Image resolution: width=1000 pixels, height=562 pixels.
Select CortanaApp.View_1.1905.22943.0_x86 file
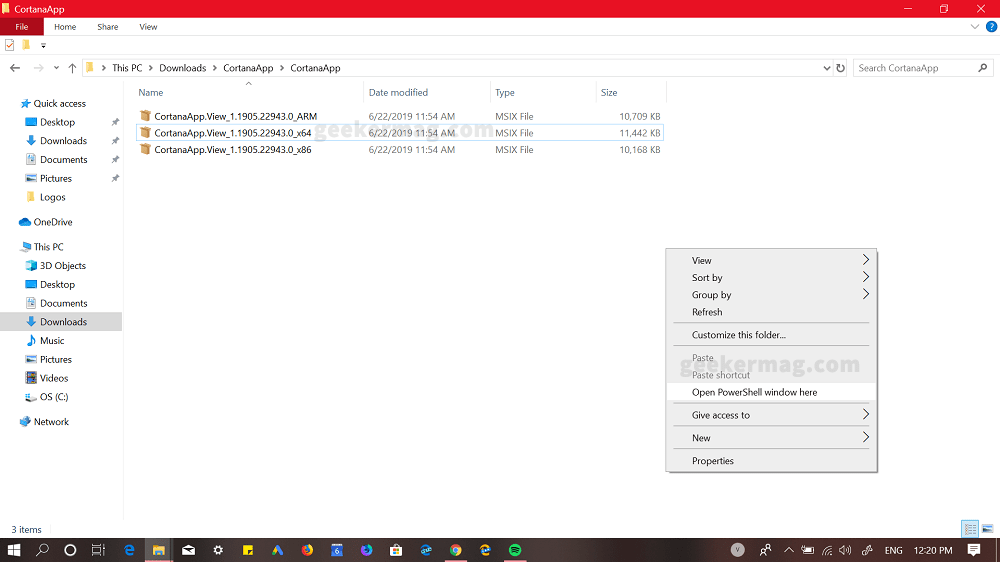pyautogui.click(x=400, y=149)
